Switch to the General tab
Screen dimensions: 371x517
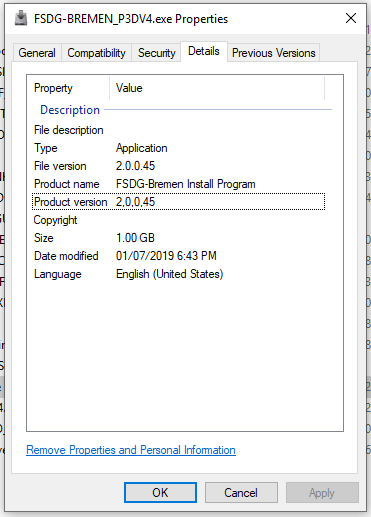point(37,53)
